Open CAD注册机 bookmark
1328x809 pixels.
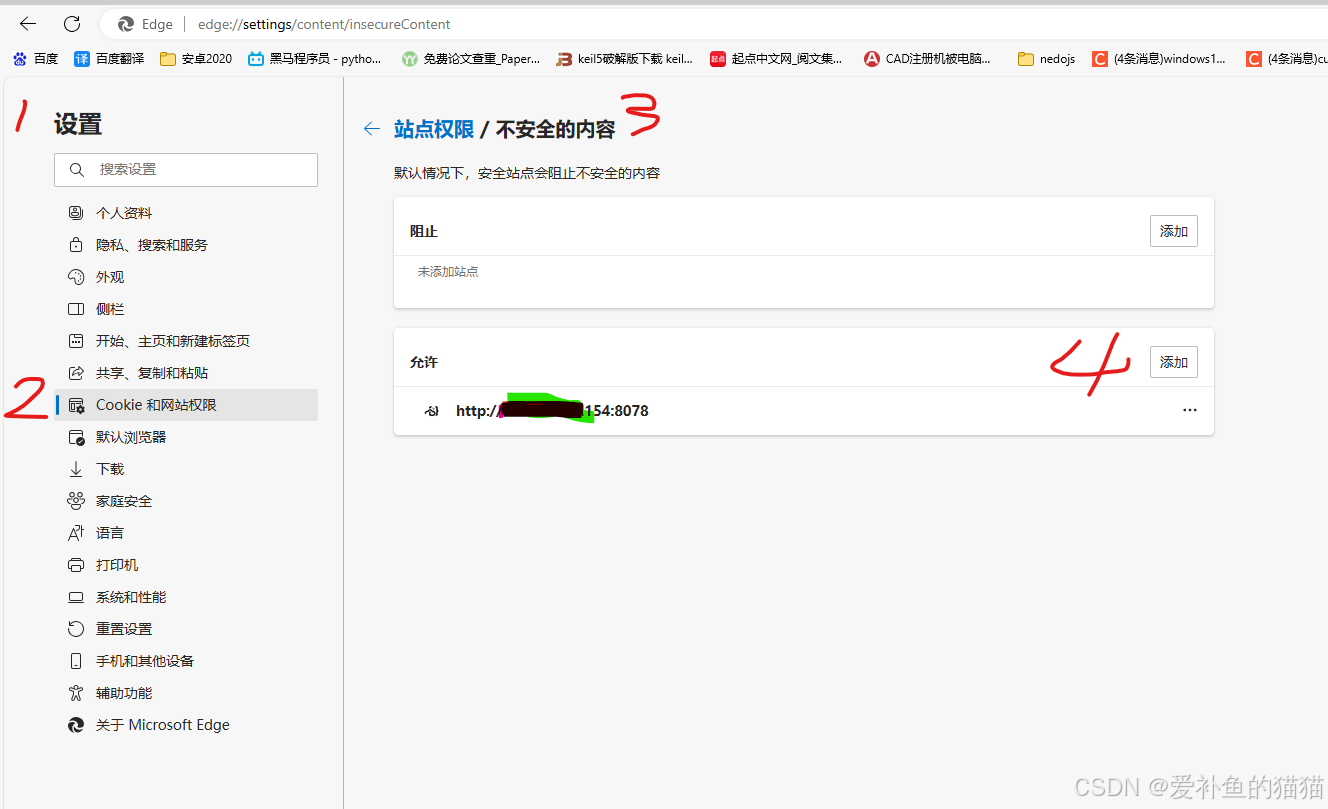pos(927,59)
